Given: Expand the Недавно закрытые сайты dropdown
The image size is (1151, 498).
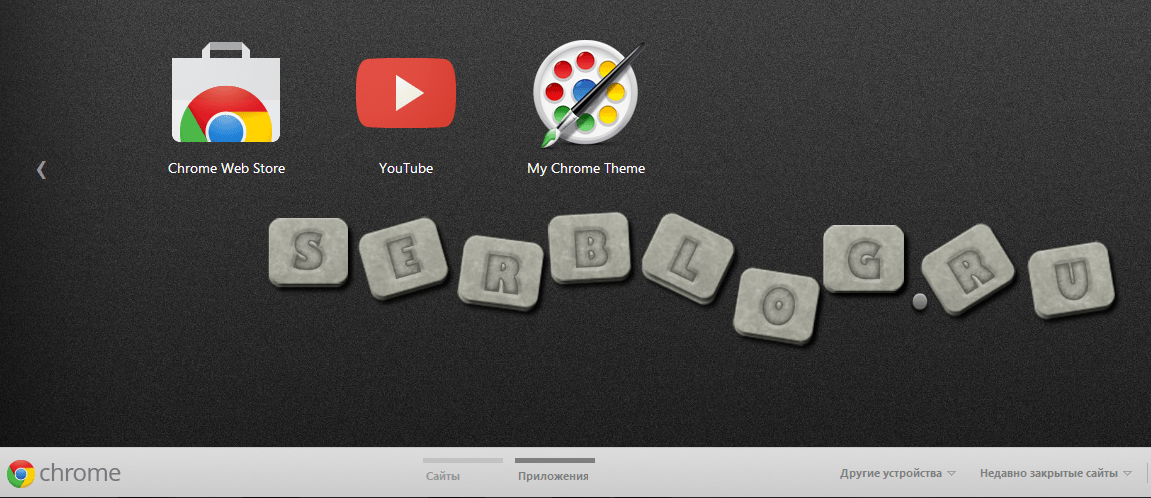Looking at the screenshot, I should [1056, 474].
